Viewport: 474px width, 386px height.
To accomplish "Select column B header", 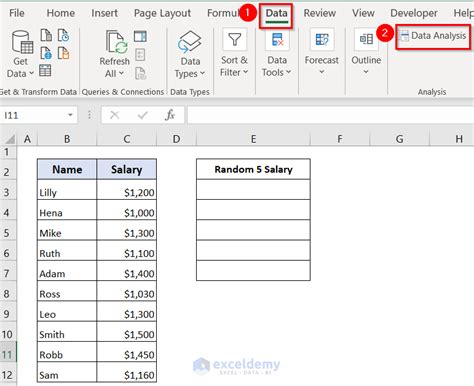I will [x=67, y=139].
